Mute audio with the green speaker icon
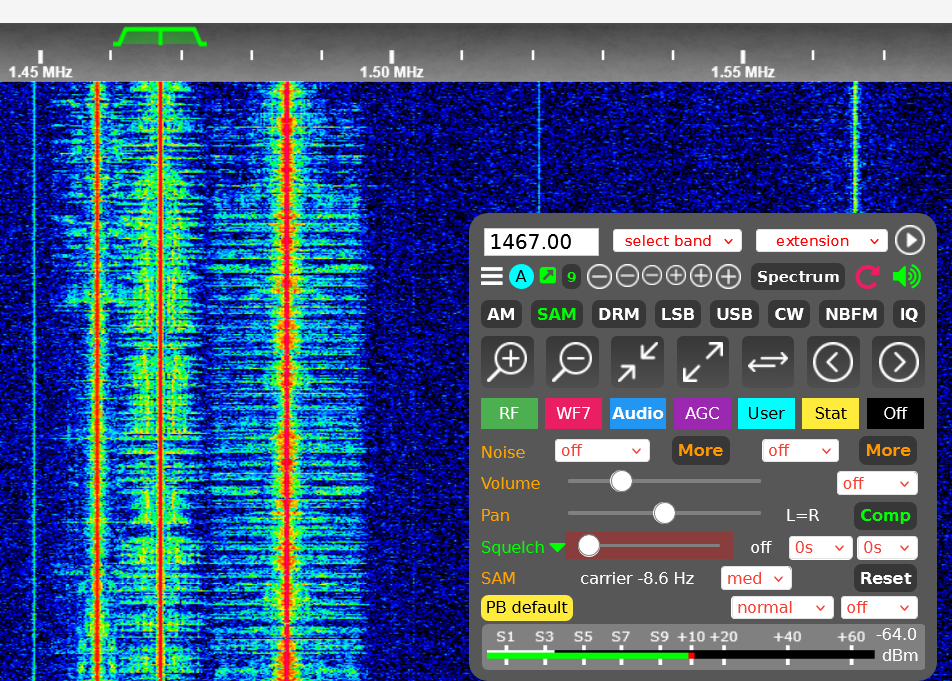The image size is (952, 681). (906, 277)
